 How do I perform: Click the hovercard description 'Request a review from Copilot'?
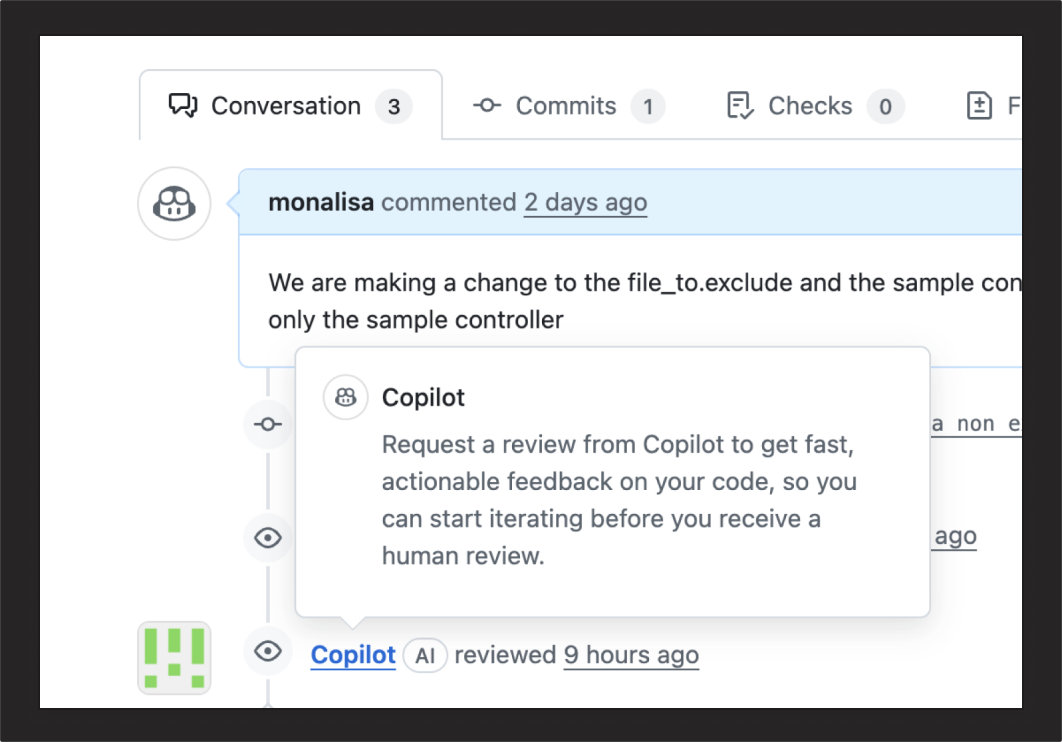pyautogui.click(x=619, y=500)
